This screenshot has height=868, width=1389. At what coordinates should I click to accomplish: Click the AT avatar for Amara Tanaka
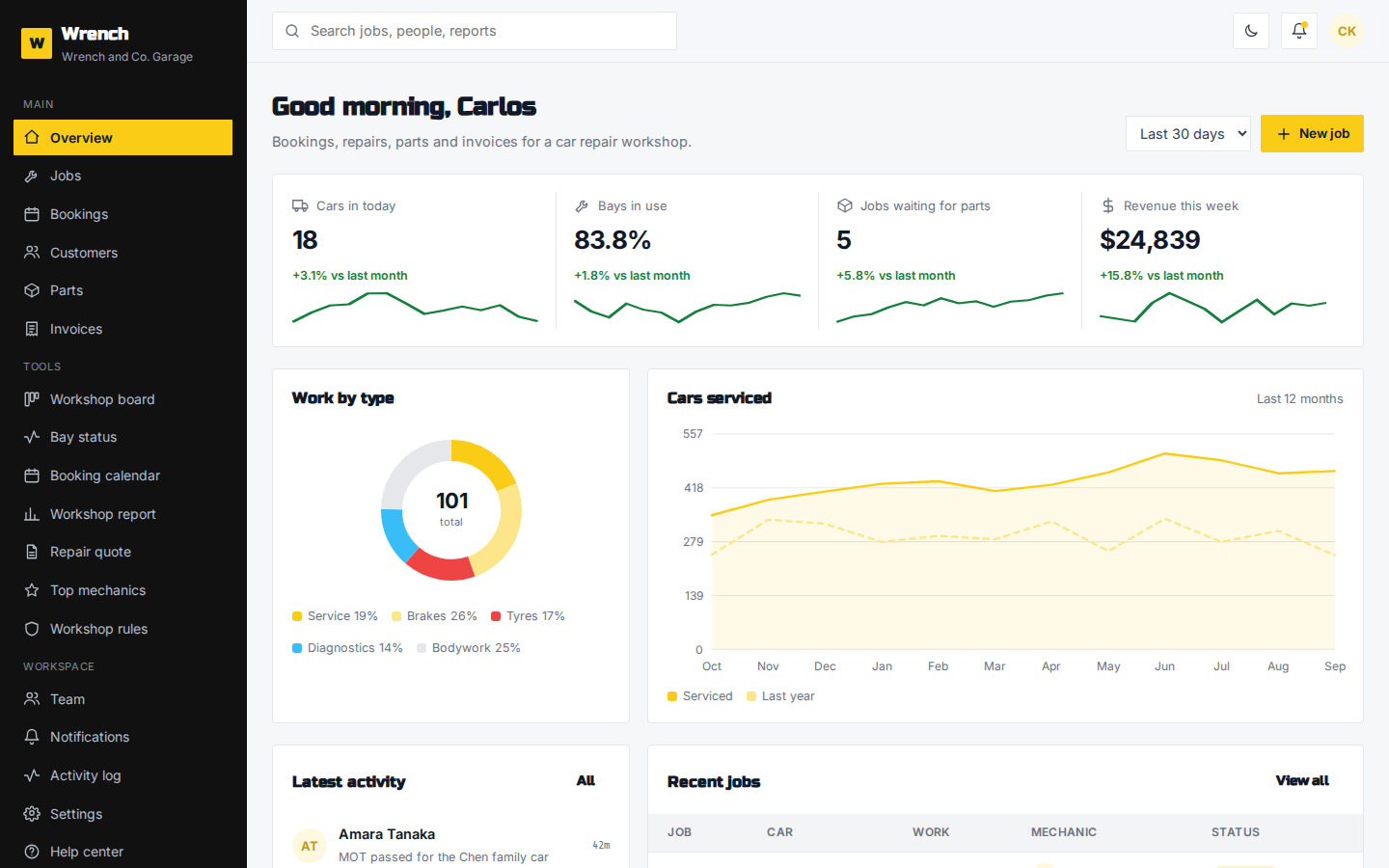310,846
